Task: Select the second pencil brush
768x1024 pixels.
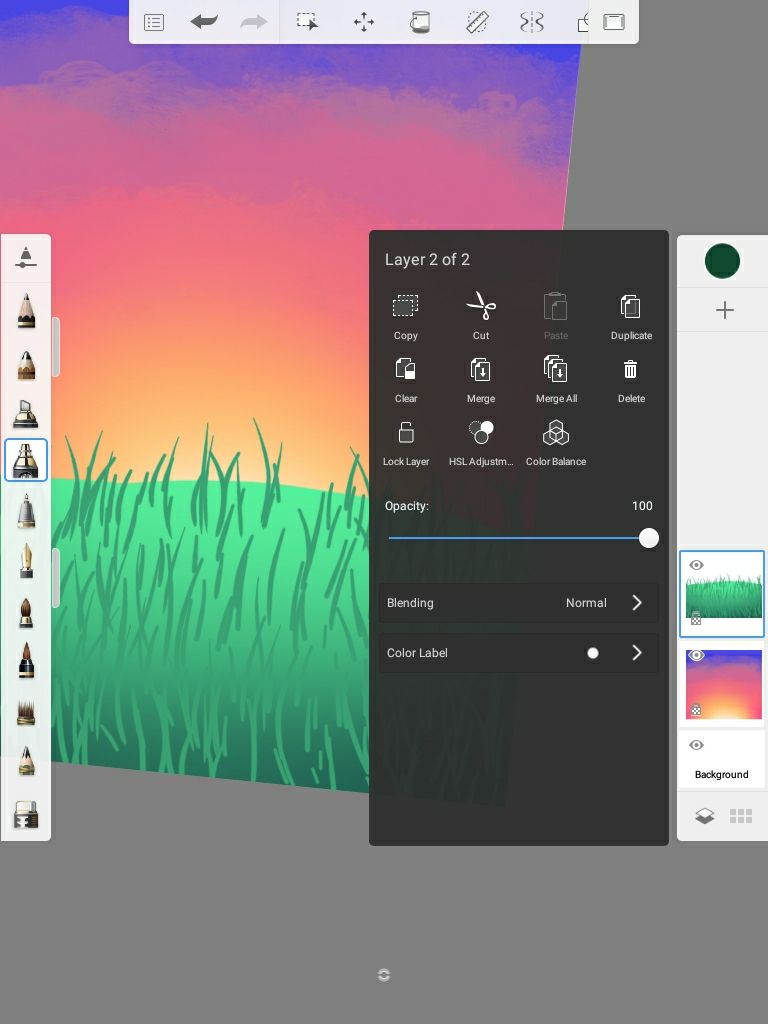Action: (26, 365)
